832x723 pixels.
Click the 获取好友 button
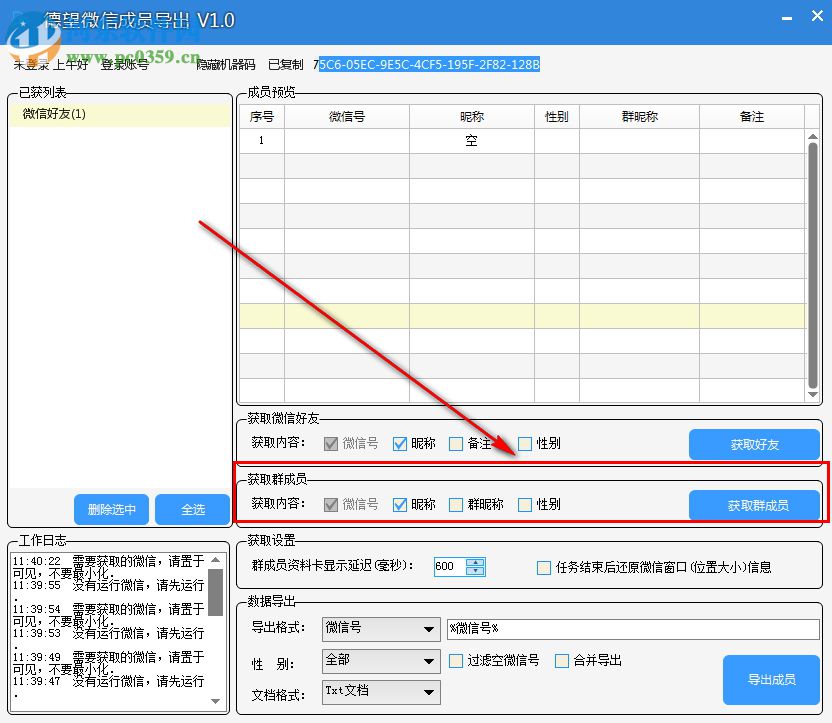(754, 444)
